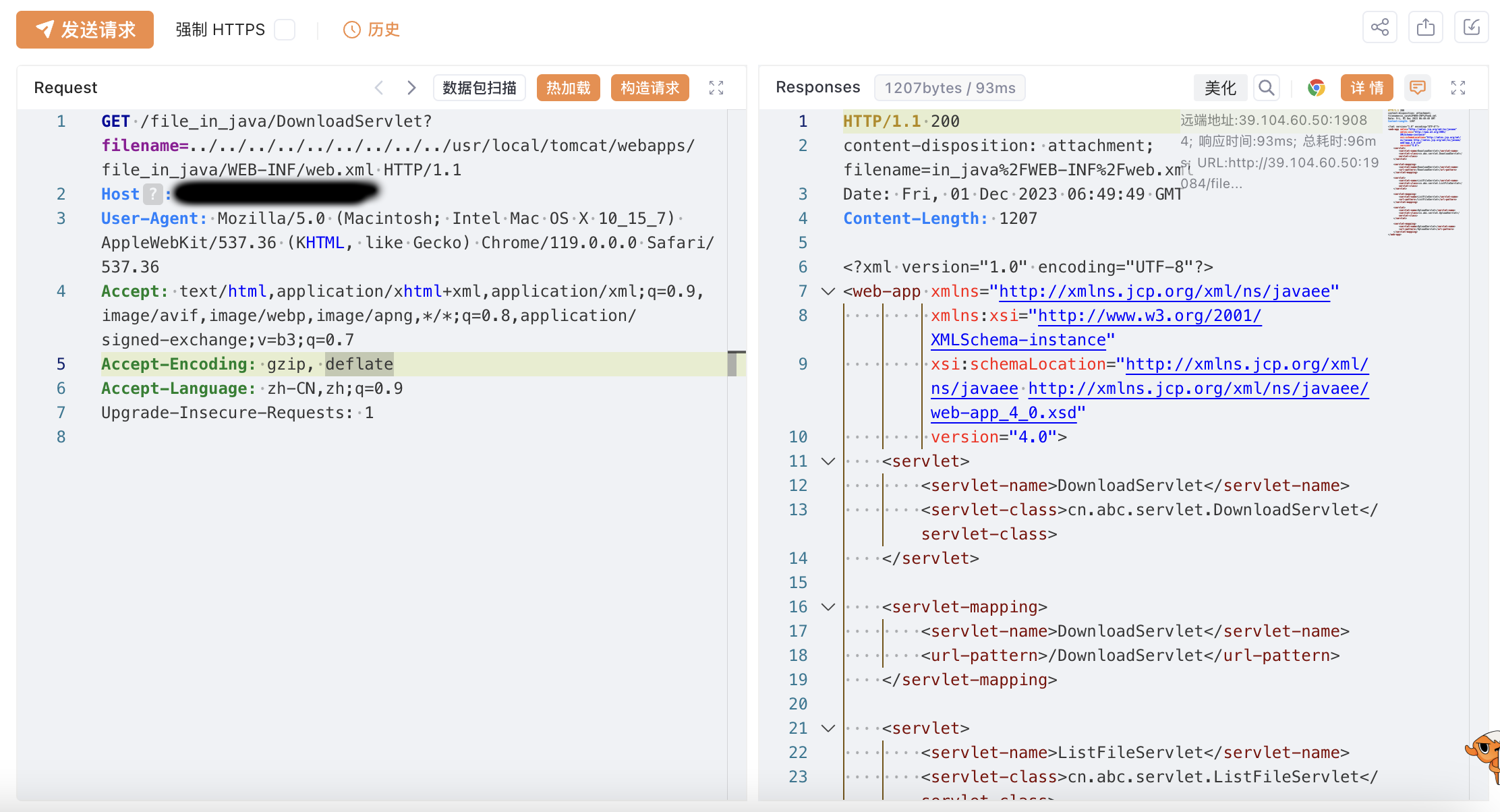
Task: Collapse the web-app XML node
Action: 828,291
